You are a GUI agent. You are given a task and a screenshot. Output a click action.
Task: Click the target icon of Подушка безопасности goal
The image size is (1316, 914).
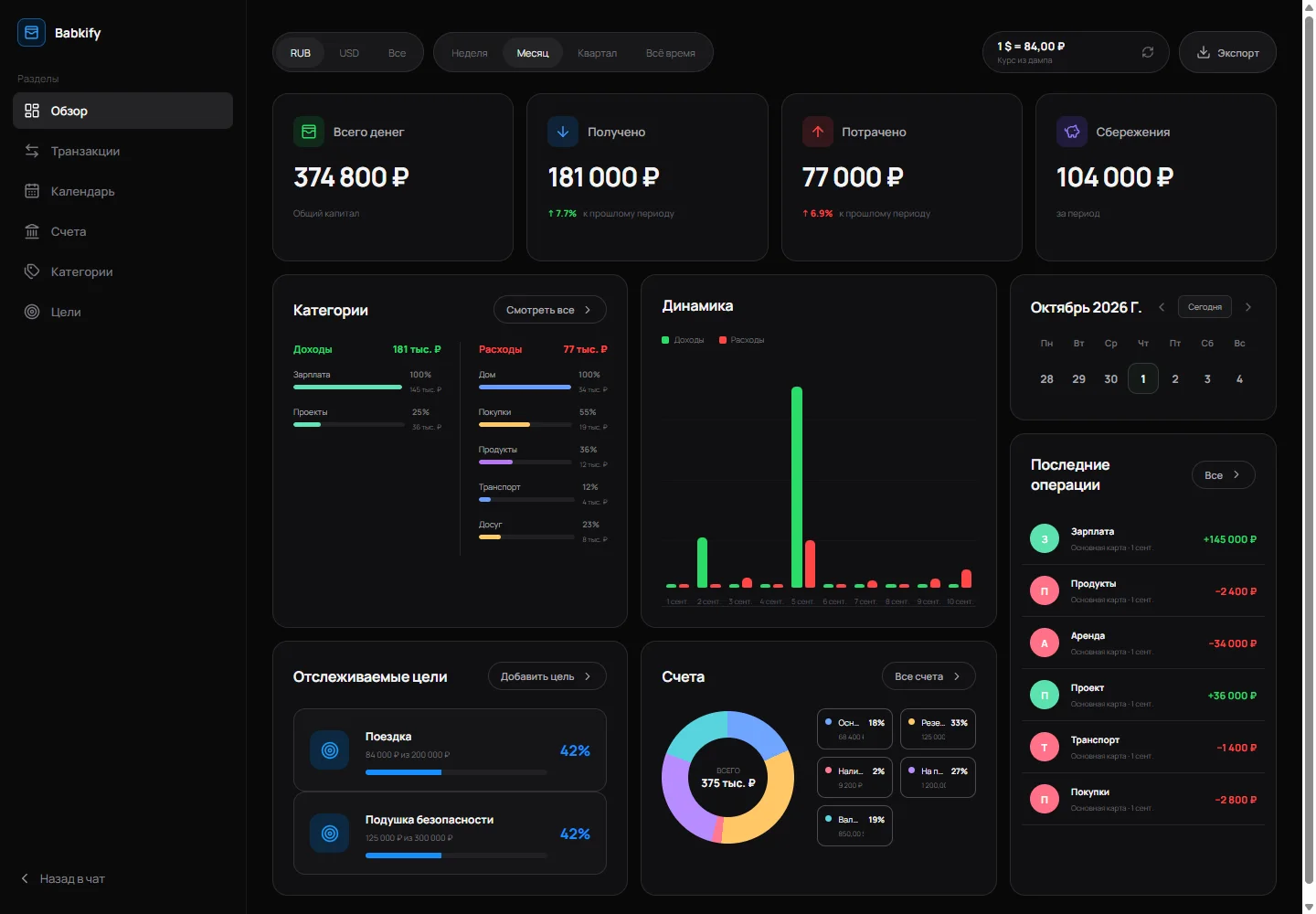(330, 834)
